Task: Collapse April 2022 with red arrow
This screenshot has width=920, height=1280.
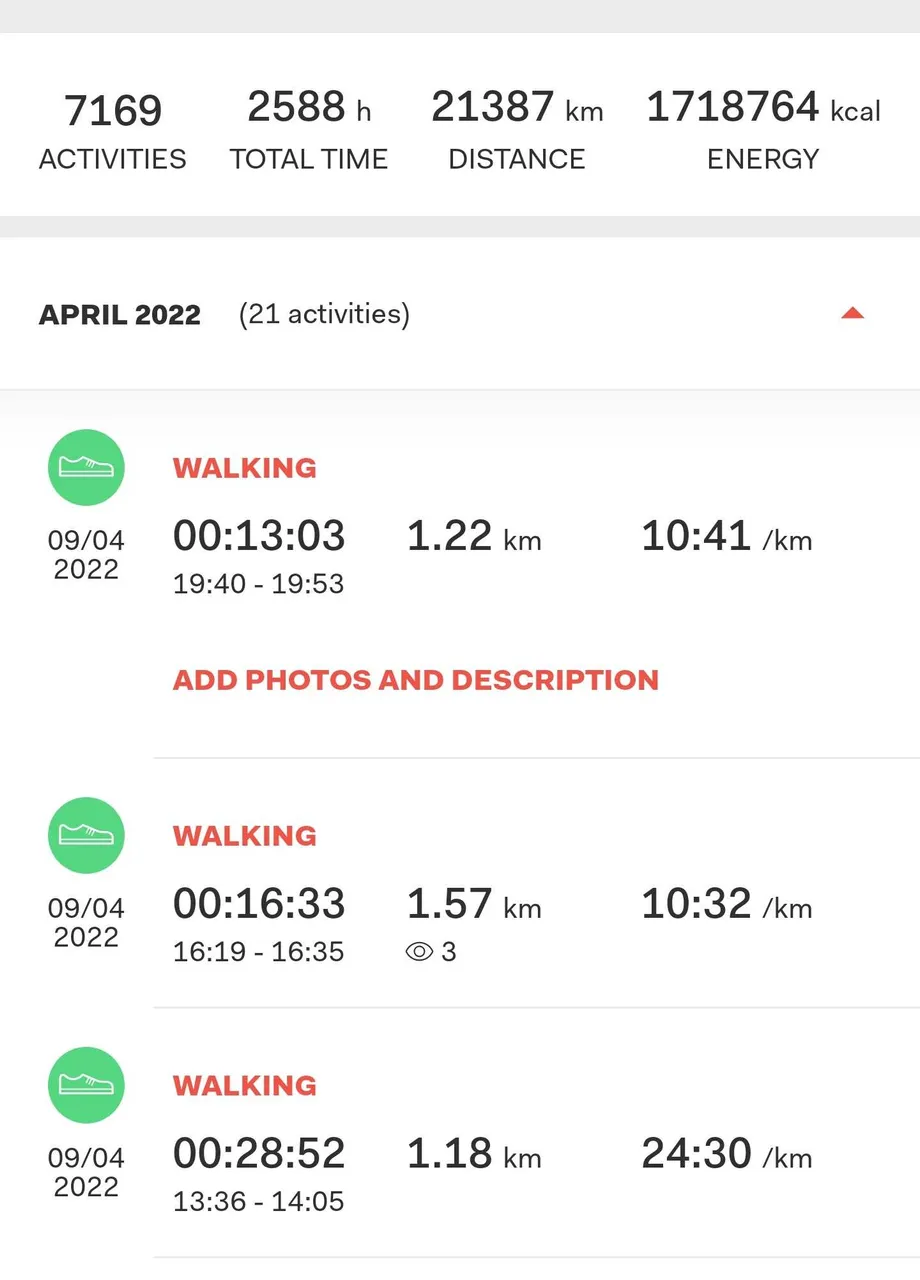Action: pos(852,314)
